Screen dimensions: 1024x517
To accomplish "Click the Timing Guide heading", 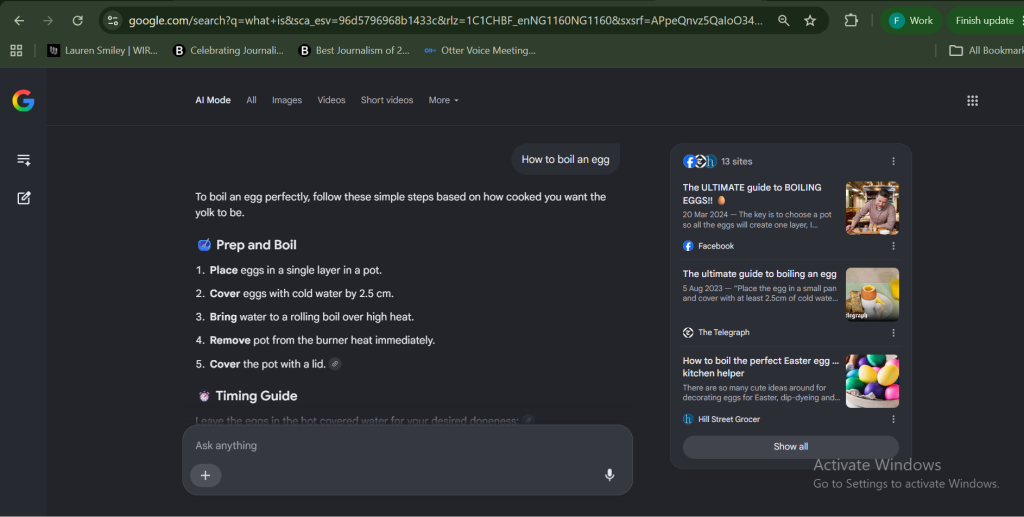I will 256,396.
